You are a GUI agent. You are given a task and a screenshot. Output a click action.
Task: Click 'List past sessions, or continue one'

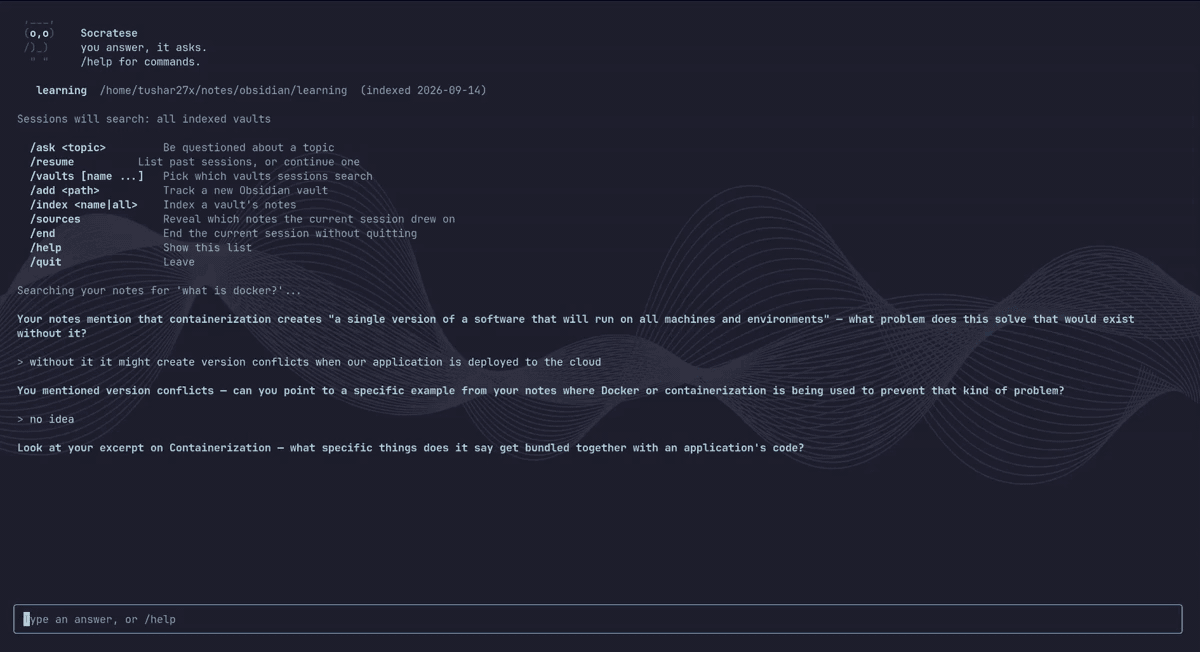pos(249,162)
